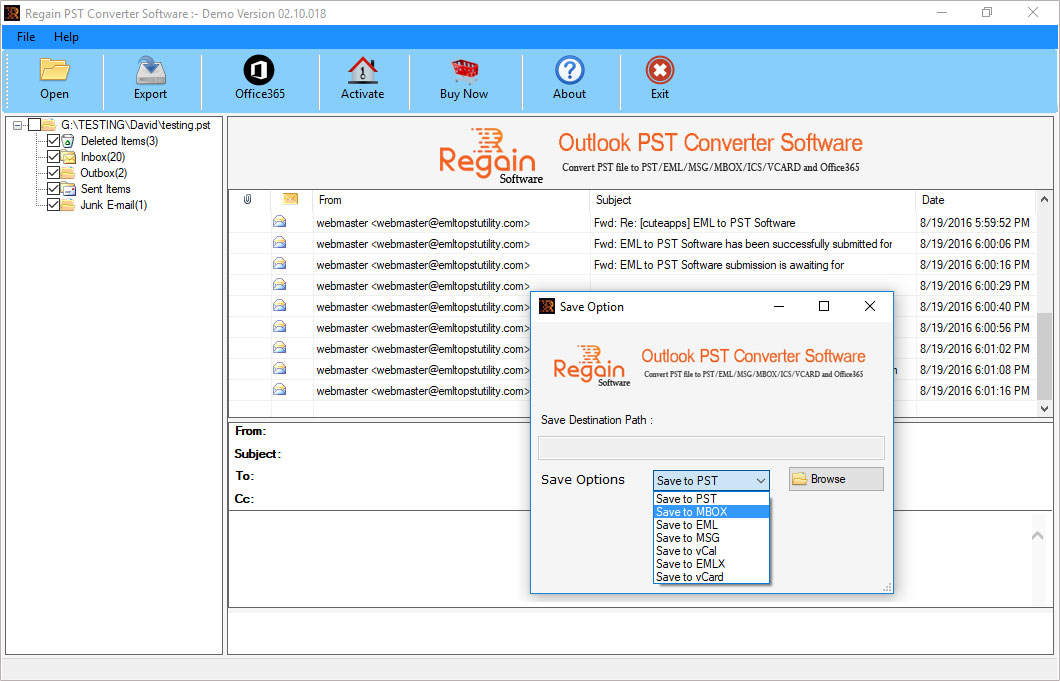The image size is (1060, 681).
Task: Minimize the Save Option dialog
Action: pyautogui.click(x=779, y=306)
